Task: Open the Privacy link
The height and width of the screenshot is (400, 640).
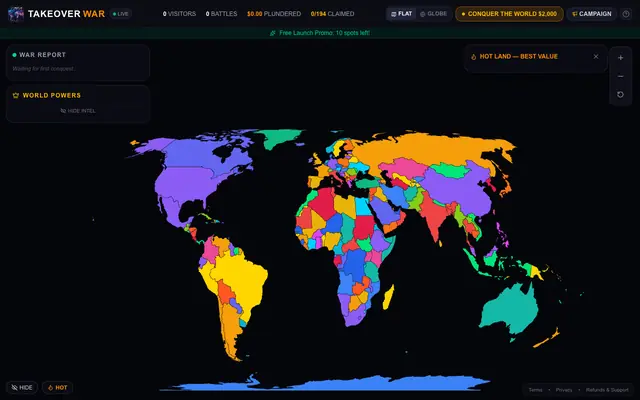Action: 564,390
